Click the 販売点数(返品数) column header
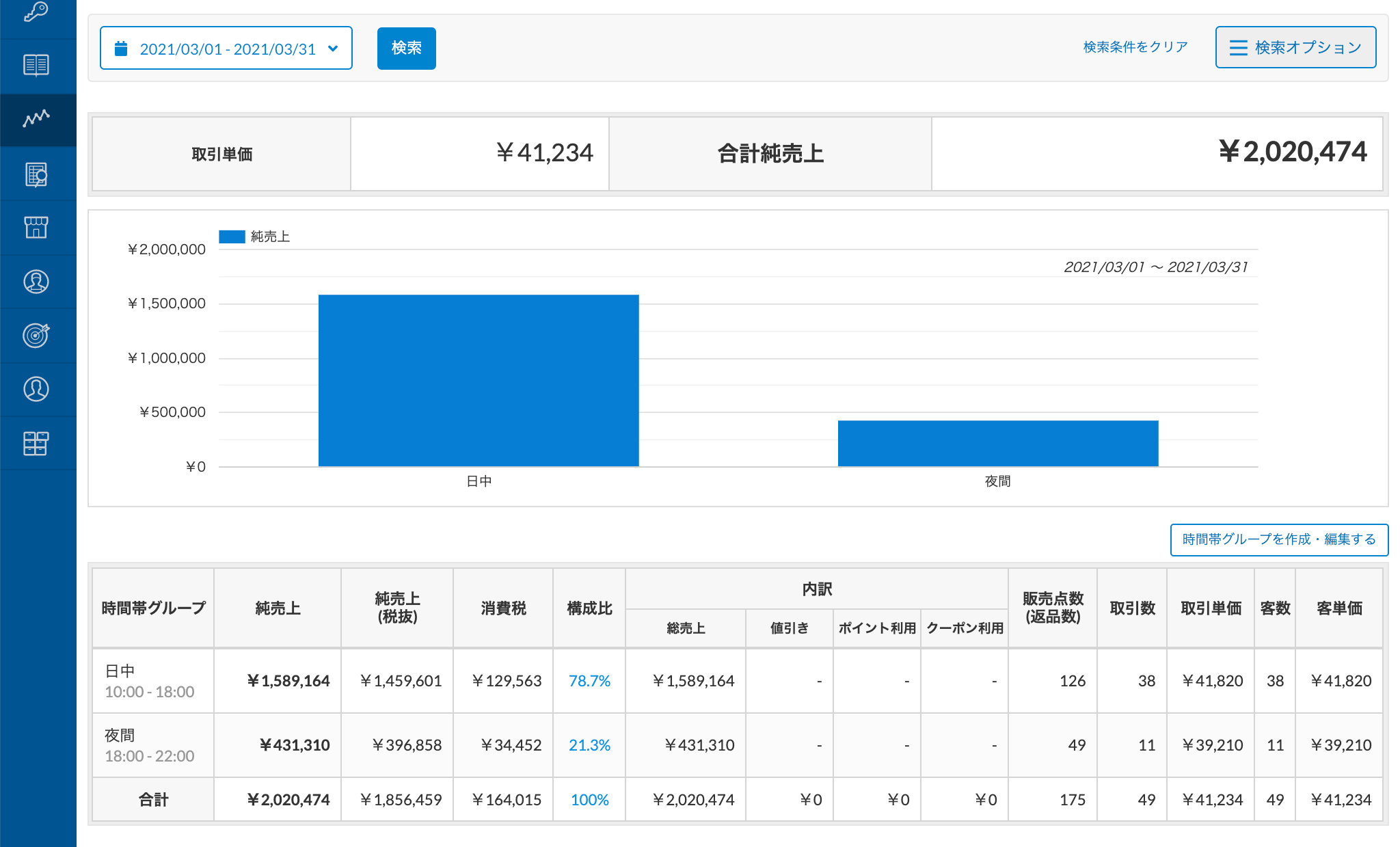The height and width of the screenshot is (847, 1400). [x=1053, y=608]
